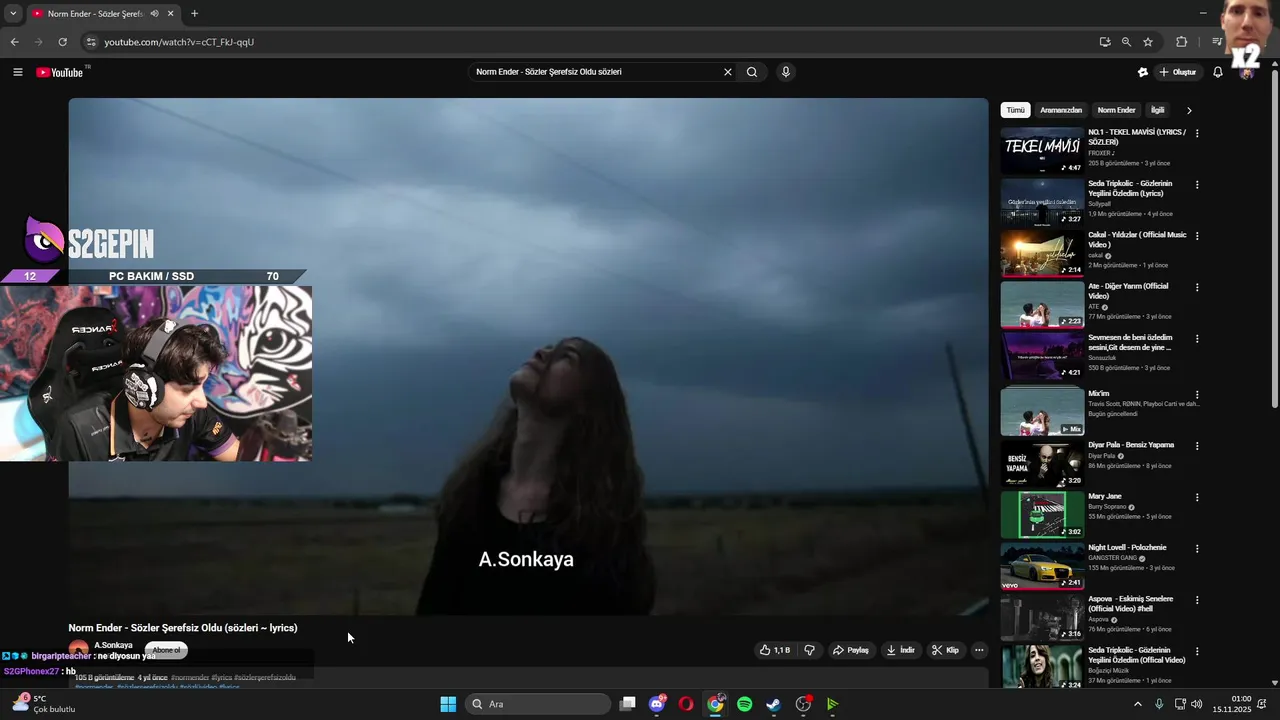
Task: Open Sevmesen de beni özledim video title
Action: [x=1130, y=342]
